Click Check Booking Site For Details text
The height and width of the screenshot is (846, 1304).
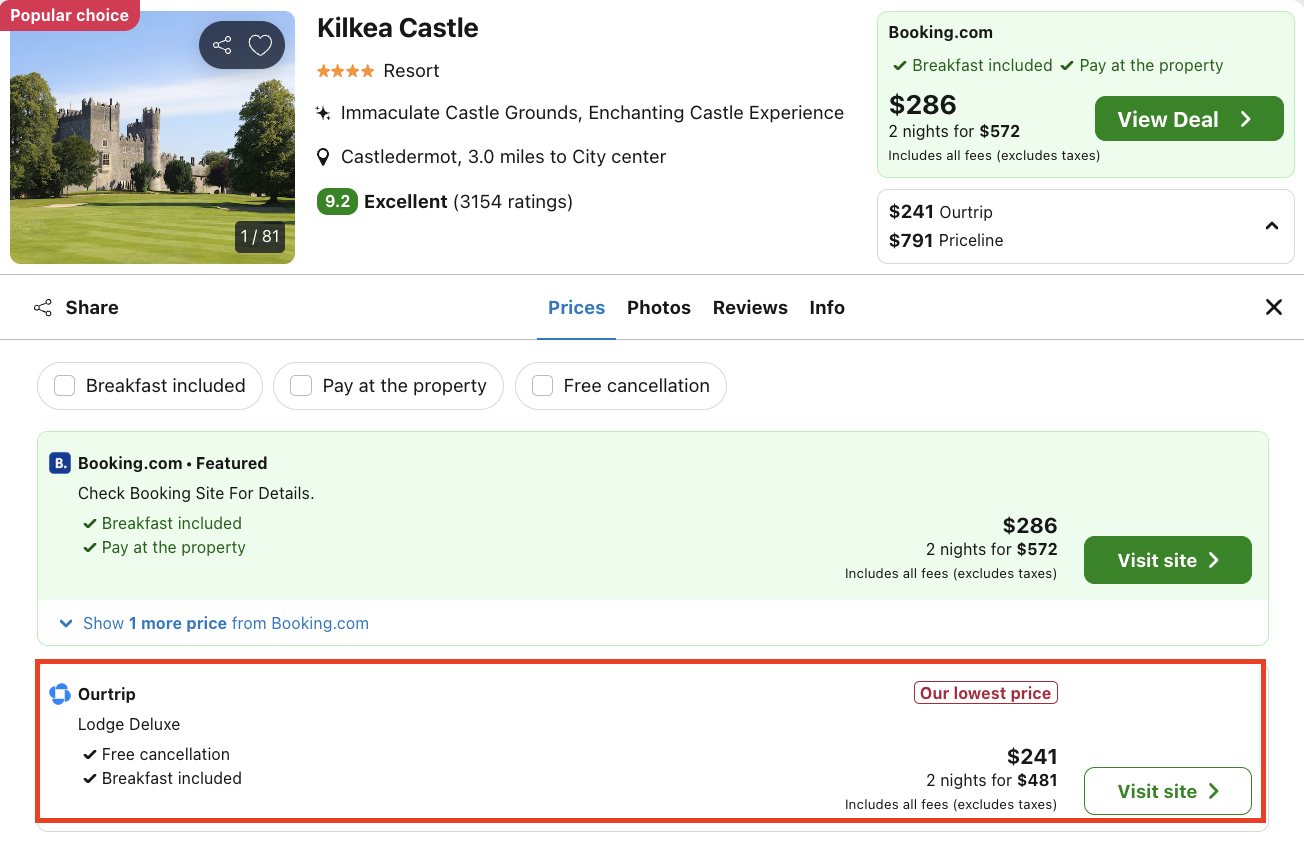pyautogui.click(x=196, y=493)
